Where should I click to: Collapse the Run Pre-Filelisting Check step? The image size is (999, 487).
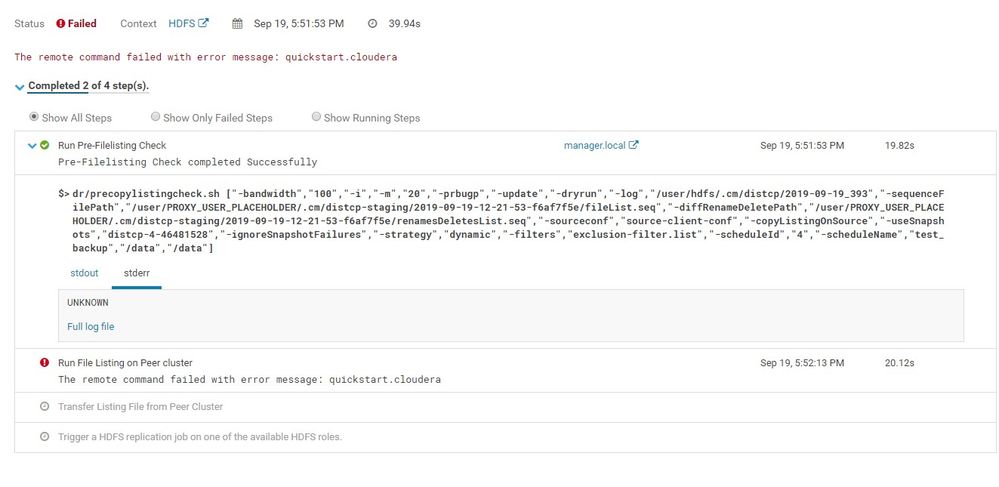click(32, 146)
